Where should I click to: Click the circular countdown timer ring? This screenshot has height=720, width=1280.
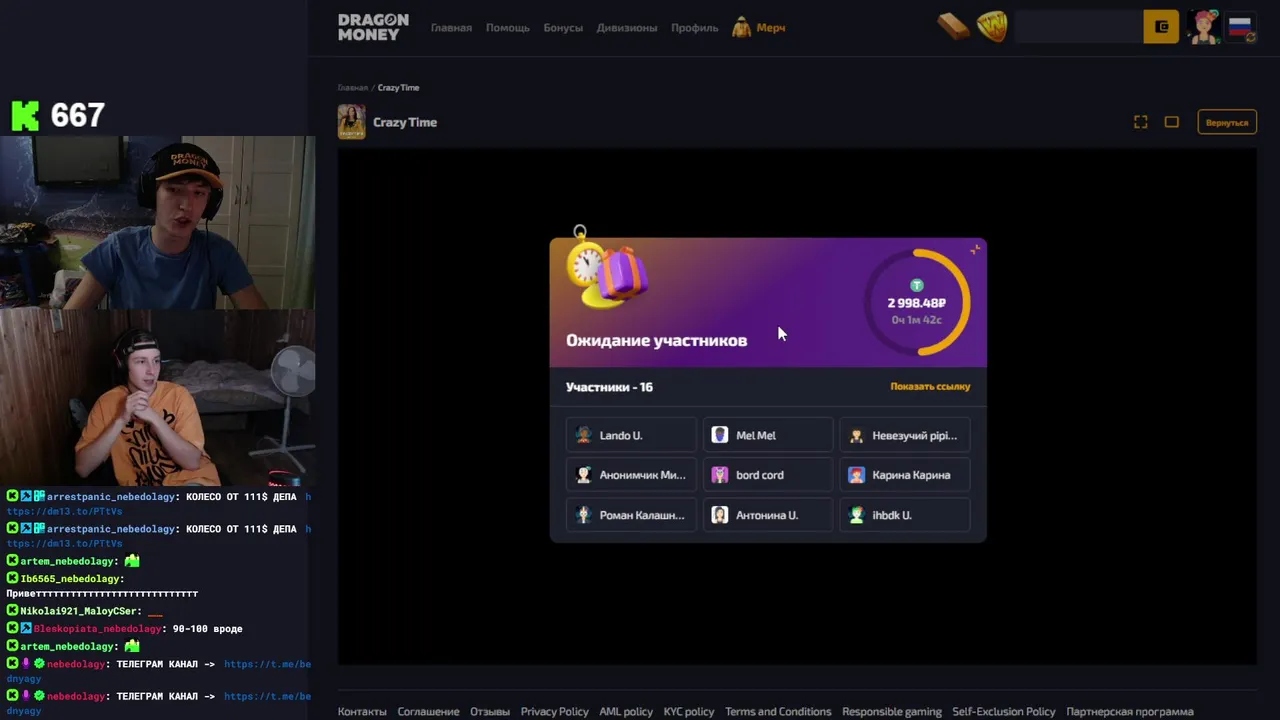tap(917, 302)
